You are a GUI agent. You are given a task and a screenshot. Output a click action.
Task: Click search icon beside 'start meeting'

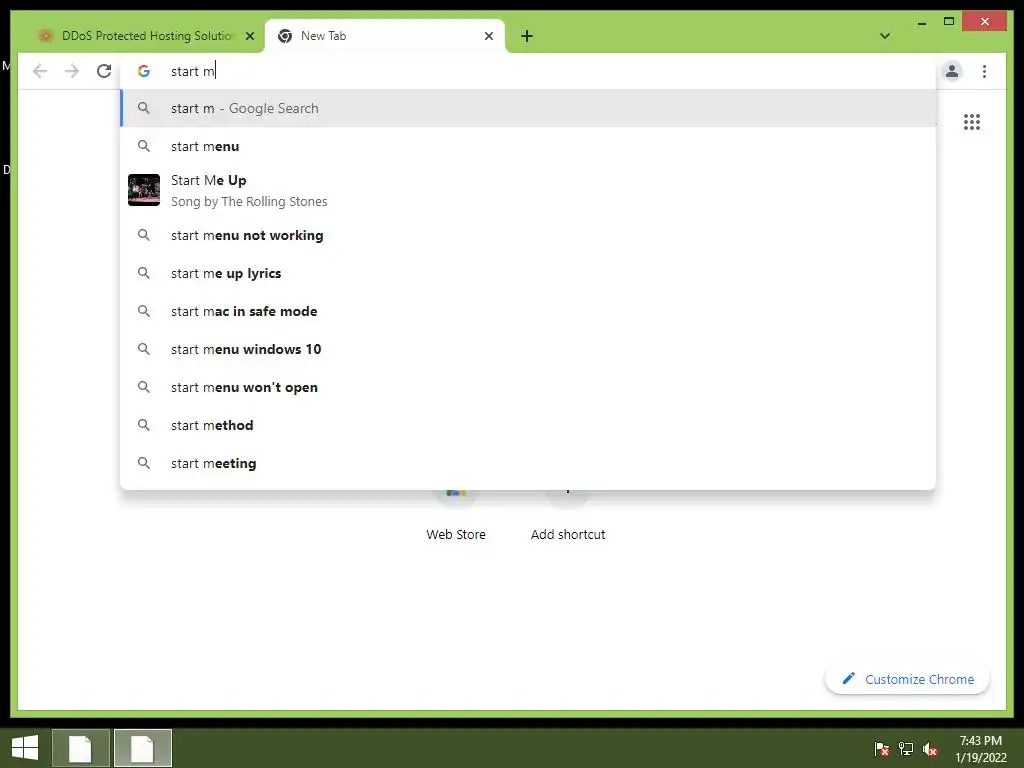point(144,463)
